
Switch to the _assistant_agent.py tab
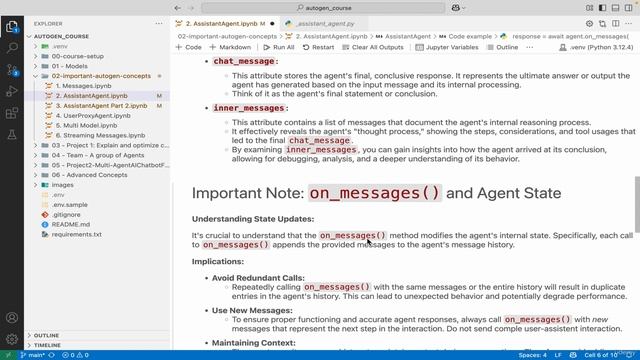coord(325,24)
